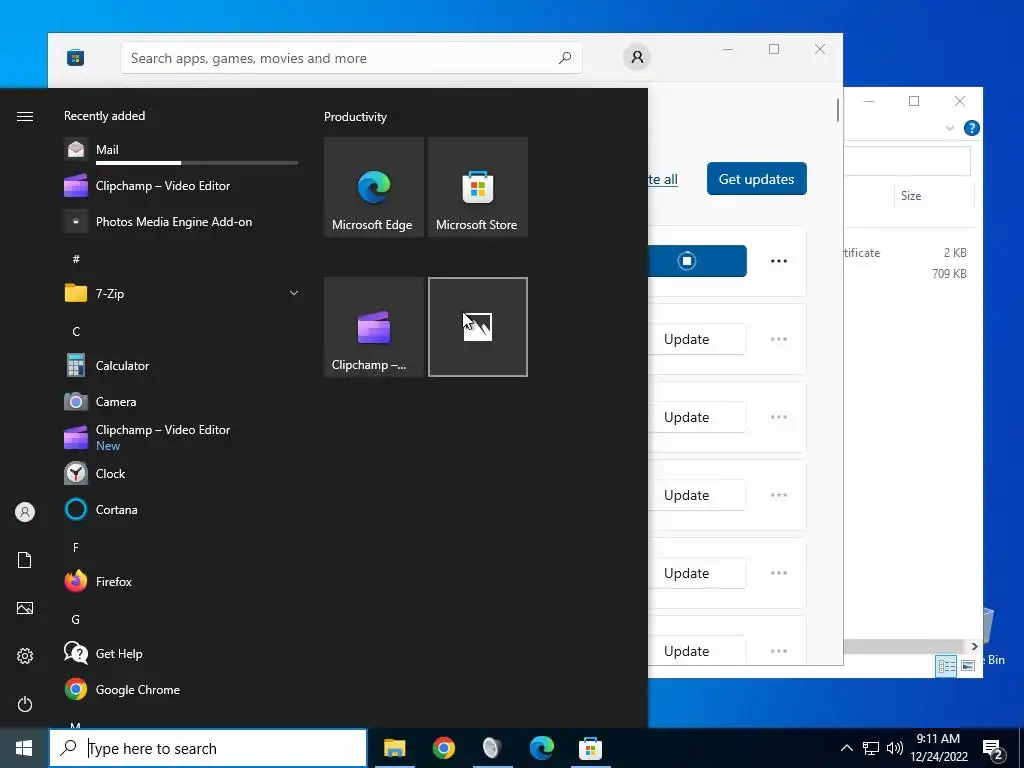
Task: Click the Store search magnifier icon
Action: pos(565,57)
